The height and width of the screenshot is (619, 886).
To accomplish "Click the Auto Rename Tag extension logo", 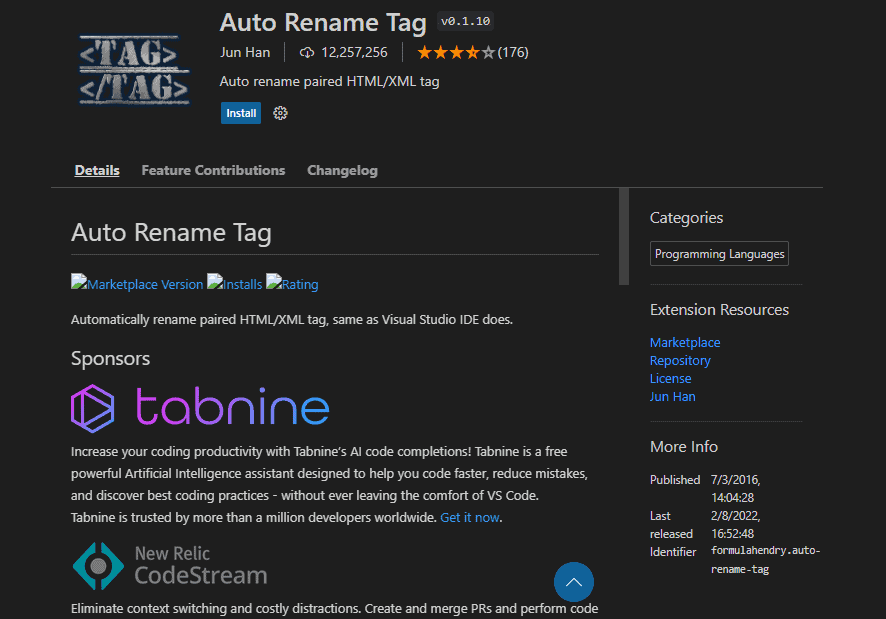I will pyautogui.click(x=134, y=70).
